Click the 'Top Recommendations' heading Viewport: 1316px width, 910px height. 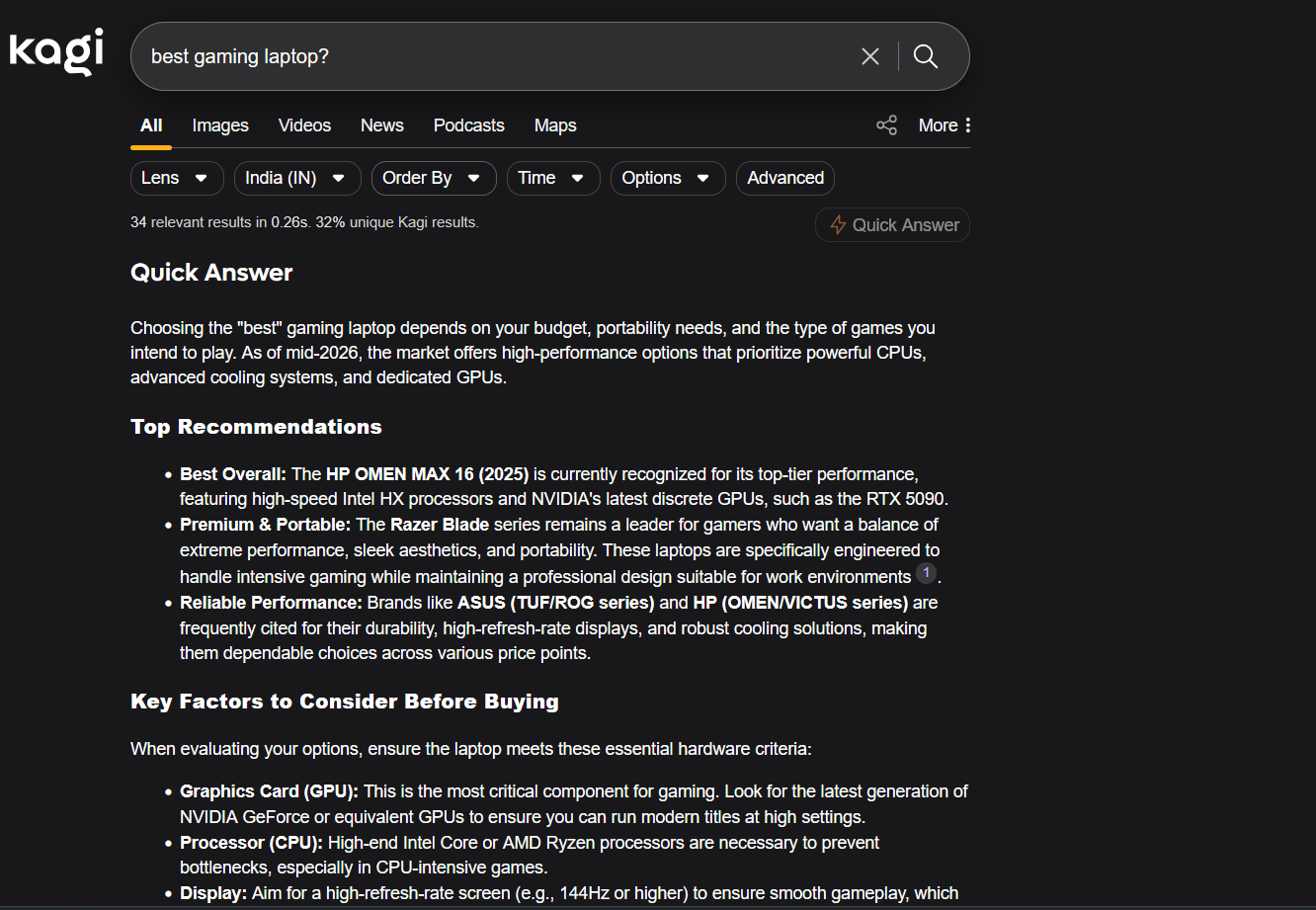[256, 427]
